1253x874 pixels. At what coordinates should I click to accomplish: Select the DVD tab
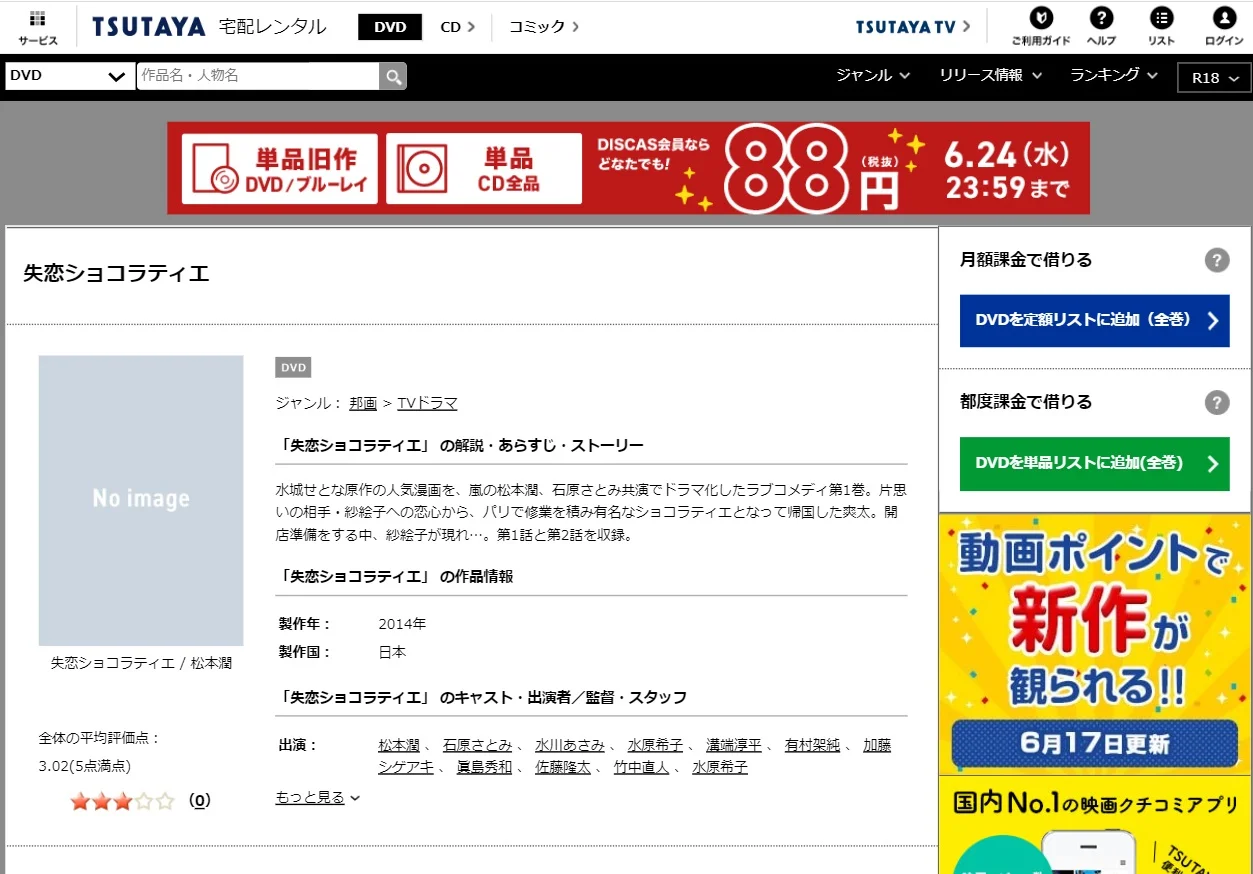coord(390,27)
